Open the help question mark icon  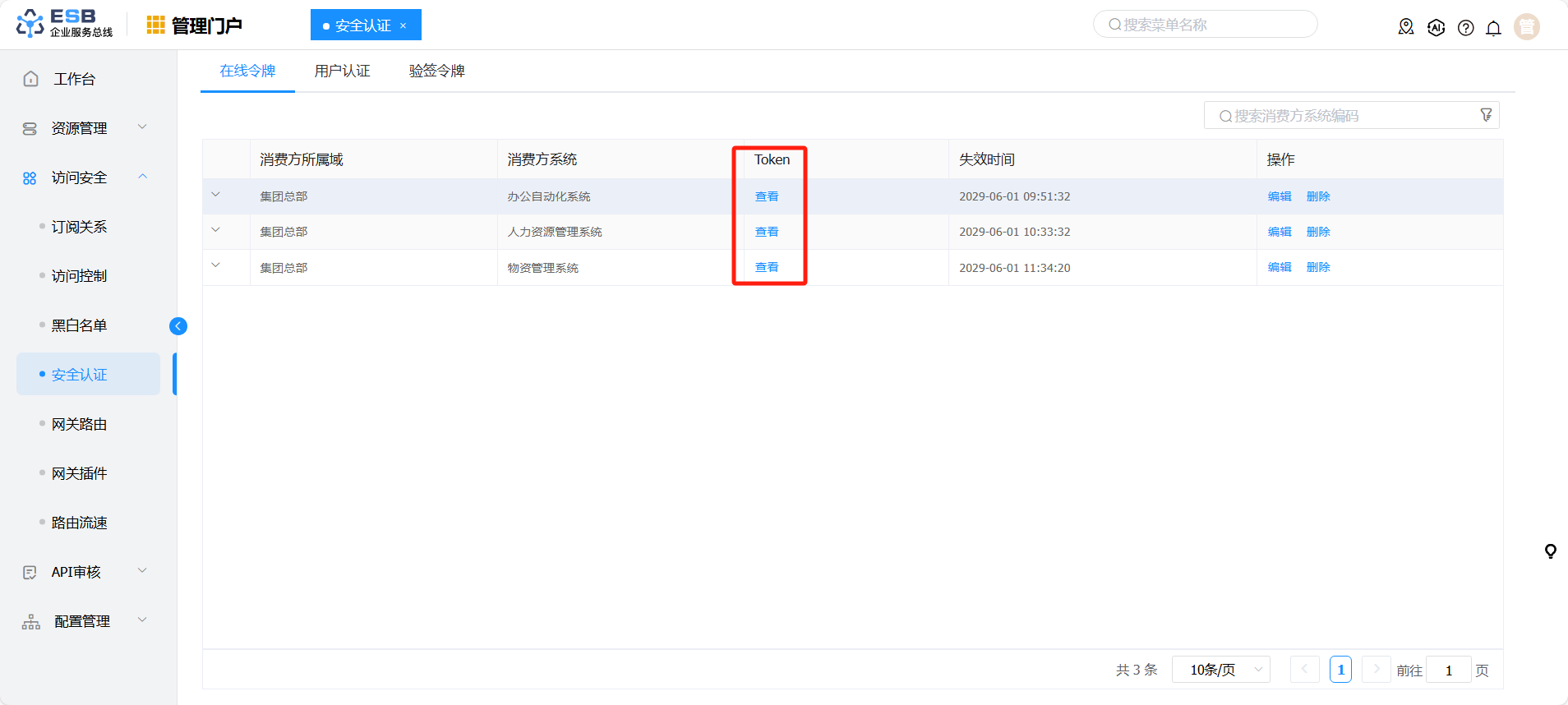coord(1465,28)
